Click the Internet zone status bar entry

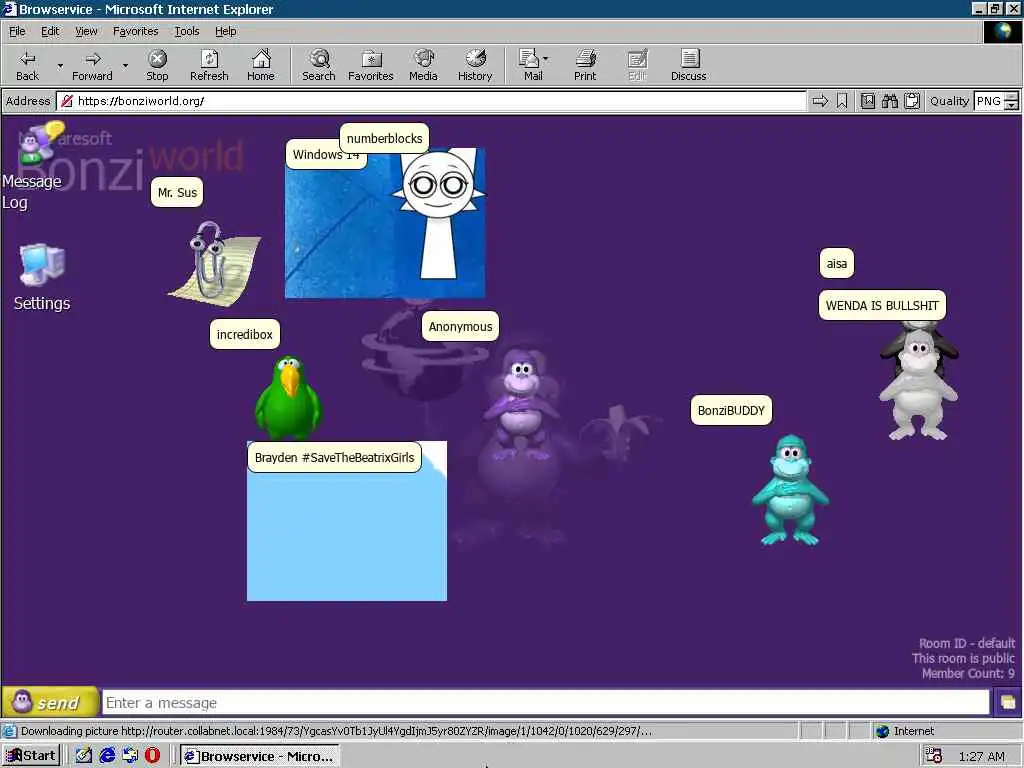point(906,731)
